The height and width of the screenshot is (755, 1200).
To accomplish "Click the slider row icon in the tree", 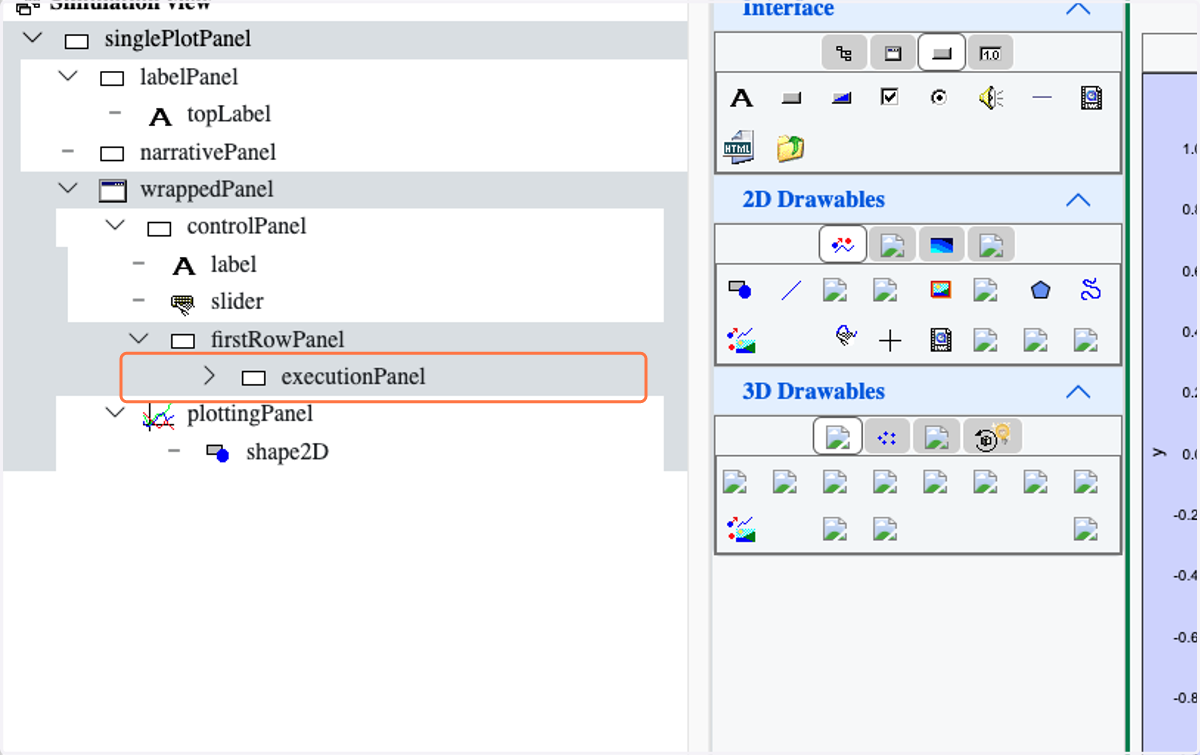I will click(x=184, y=304).
